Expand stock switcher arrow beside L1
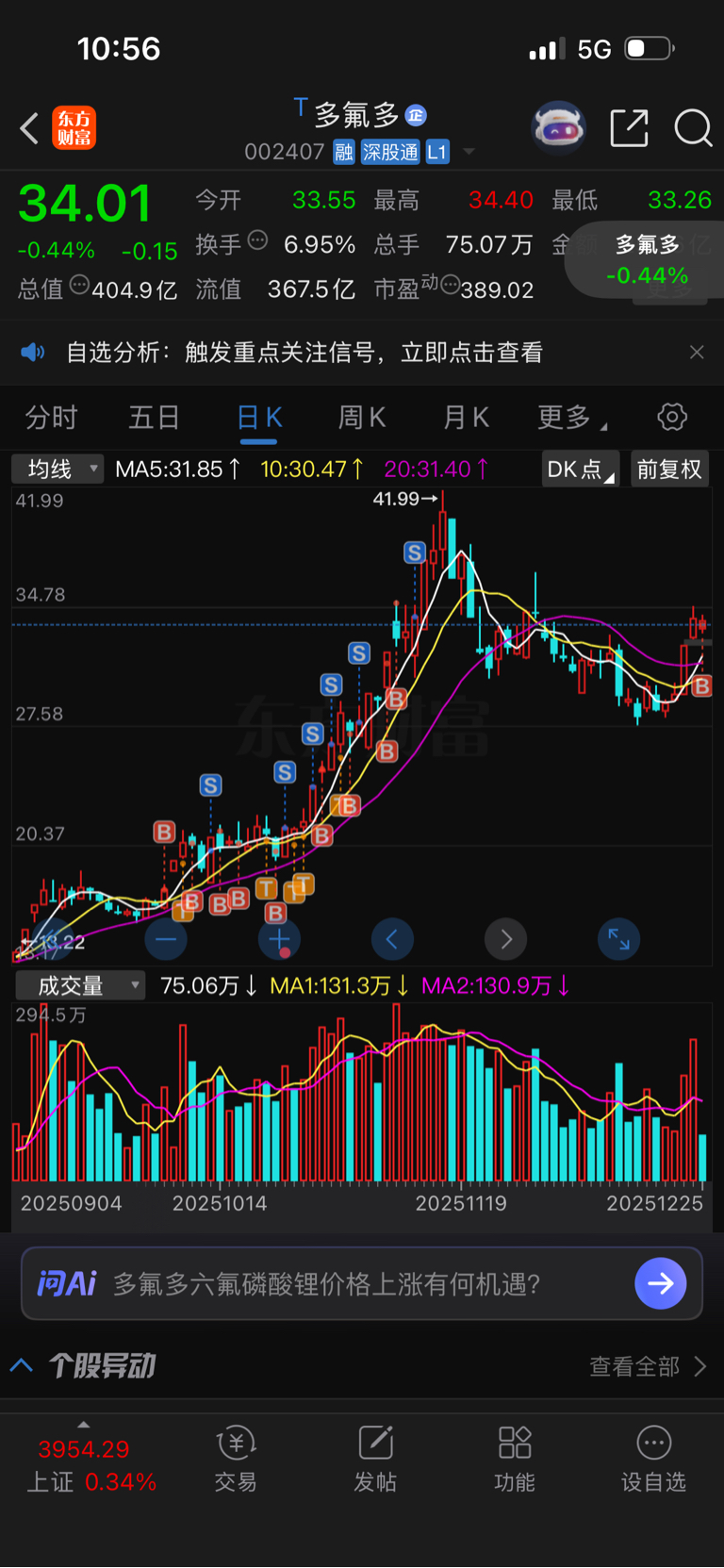The height and width of the screenshot is (1568, 724). coord(469,152)
